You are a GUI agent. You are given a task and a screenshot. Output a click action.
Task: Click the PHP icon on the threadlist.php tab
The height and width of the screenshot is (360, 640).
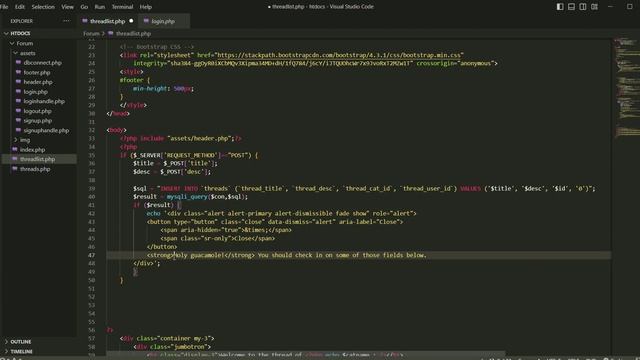[85, 21]
